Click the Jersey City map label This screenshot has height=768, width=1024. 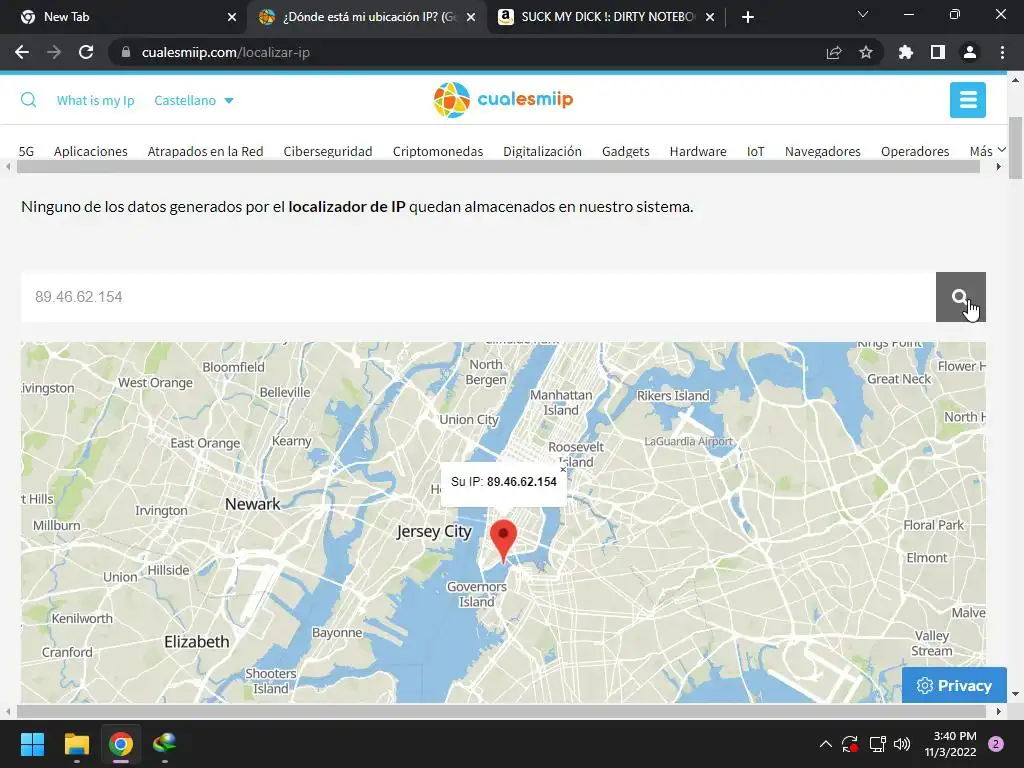pos(434,532)
